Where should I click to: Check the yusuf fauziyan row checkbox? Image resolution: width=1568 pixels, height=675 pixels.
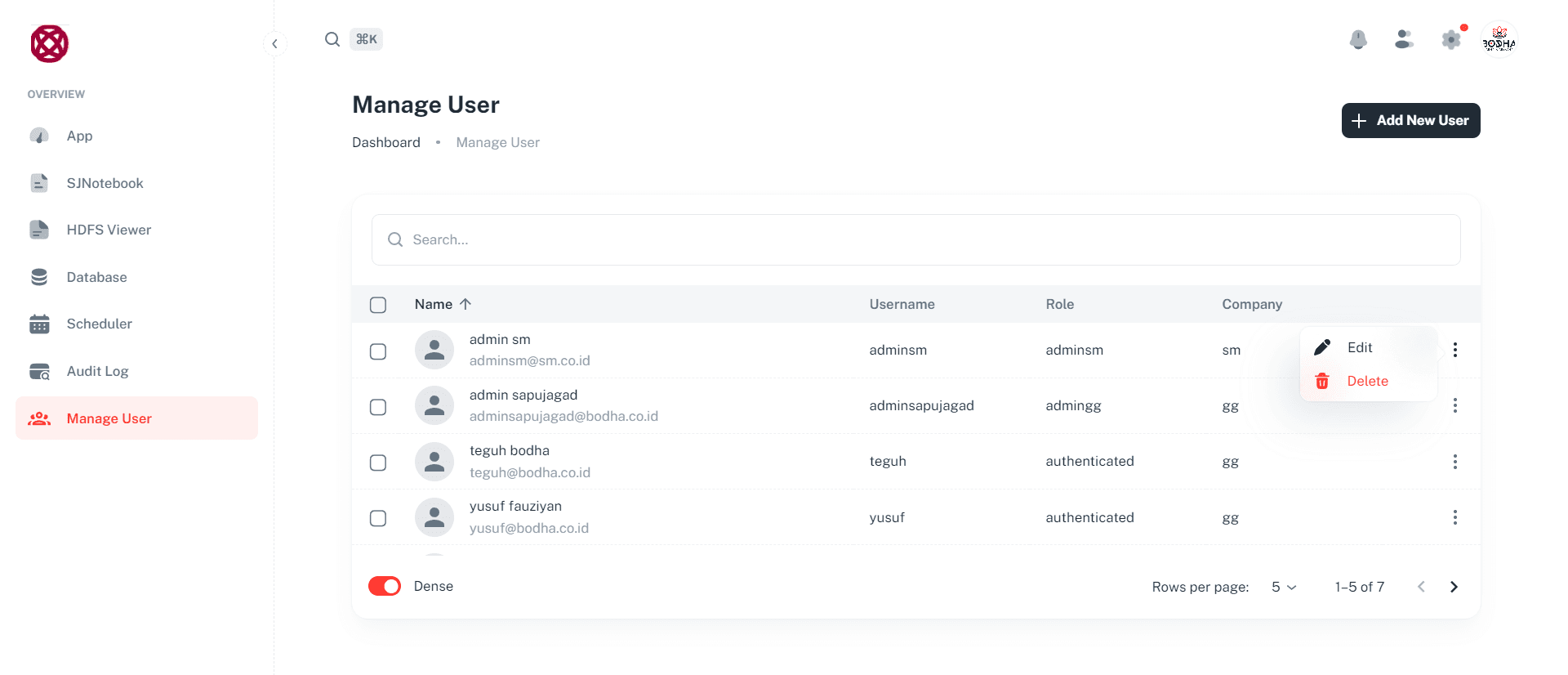pos(378,518)
